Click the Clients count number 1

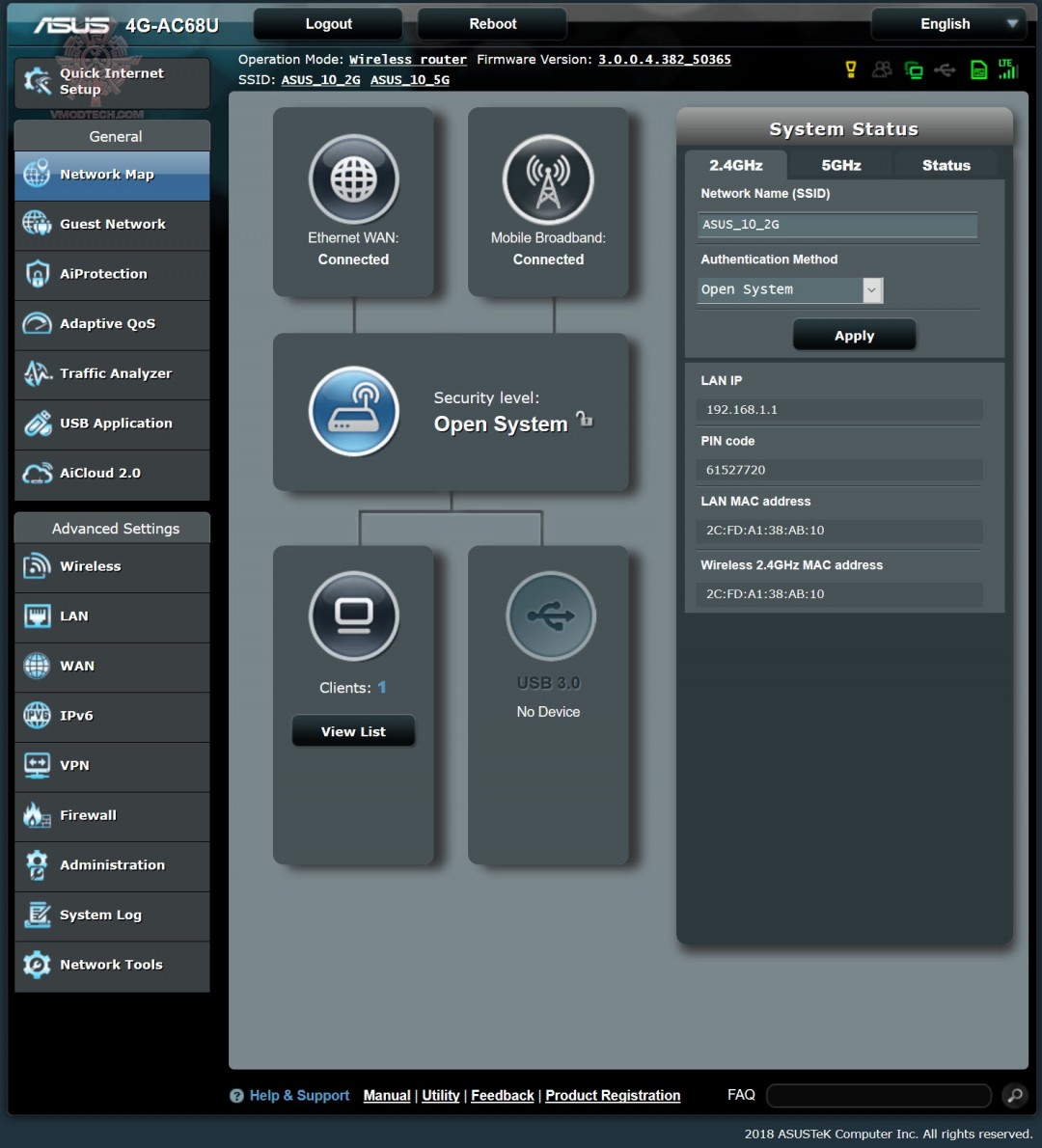[381, 688]
